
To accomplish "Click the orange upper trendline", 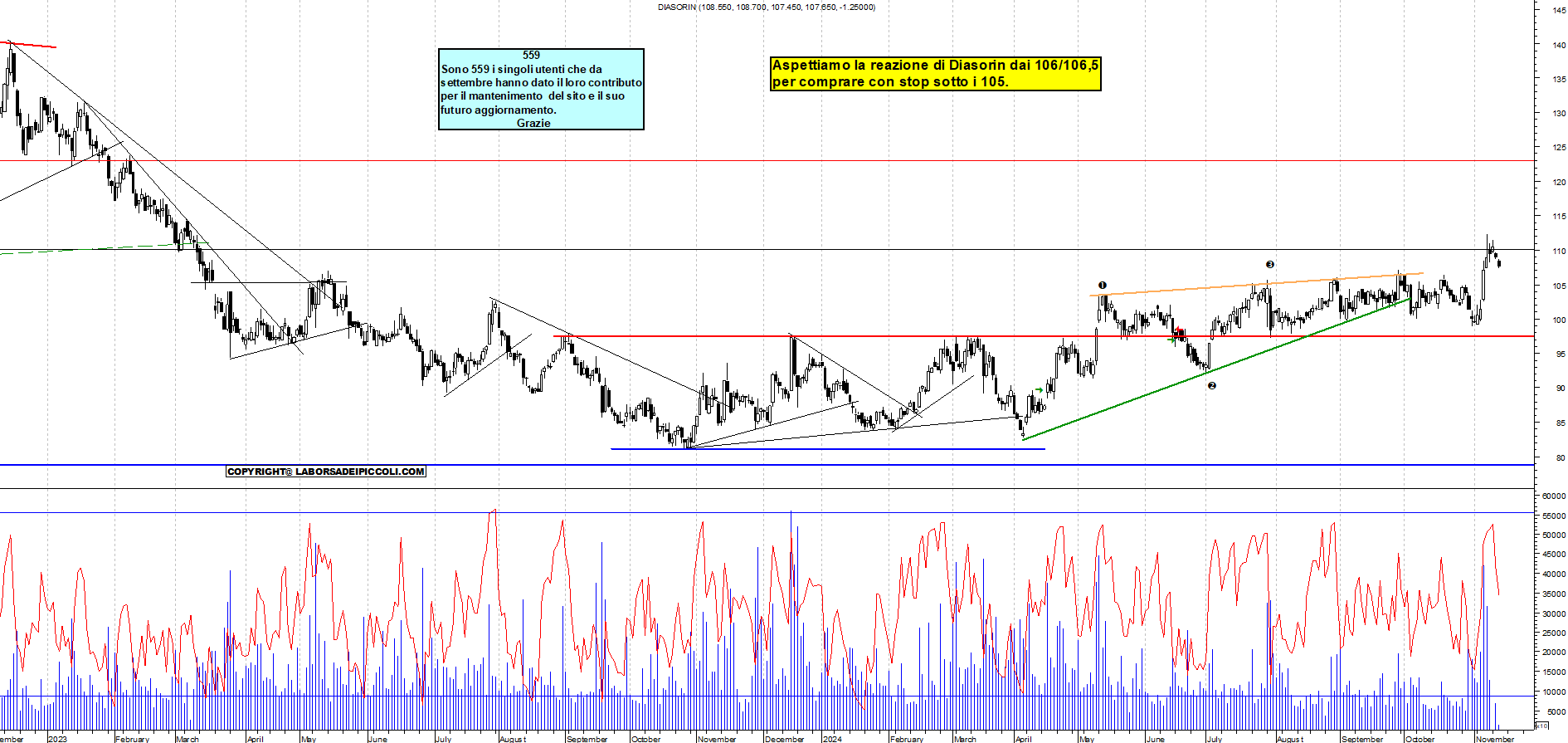I will [x=1257, y=285].
